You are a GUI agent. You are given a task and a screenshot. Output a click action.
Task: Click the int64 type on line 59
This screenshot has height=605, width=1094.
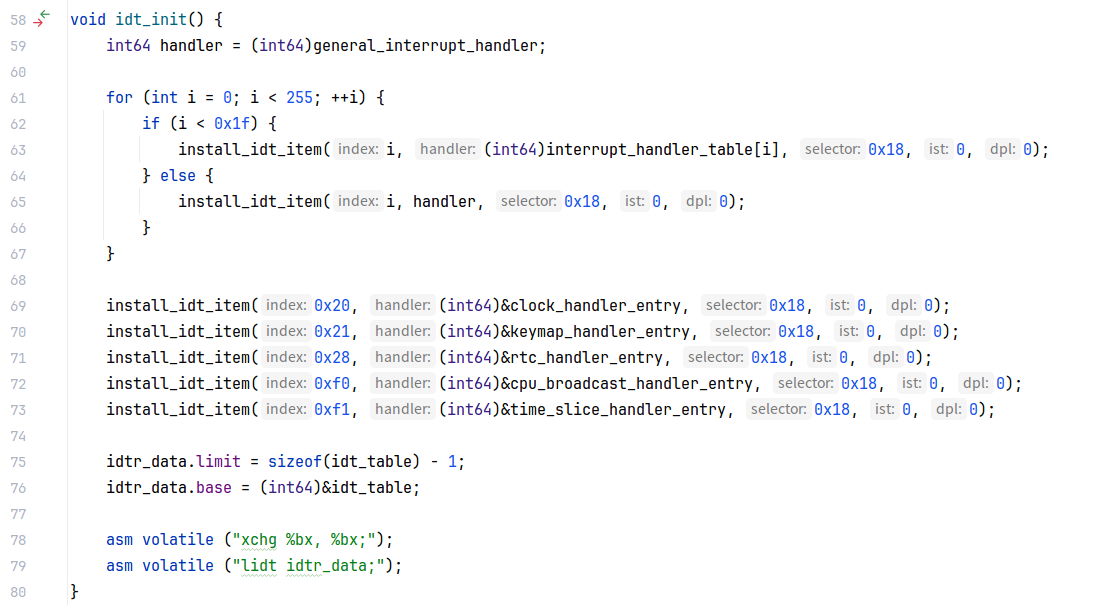pyautogui.click(x=128, y=45)
